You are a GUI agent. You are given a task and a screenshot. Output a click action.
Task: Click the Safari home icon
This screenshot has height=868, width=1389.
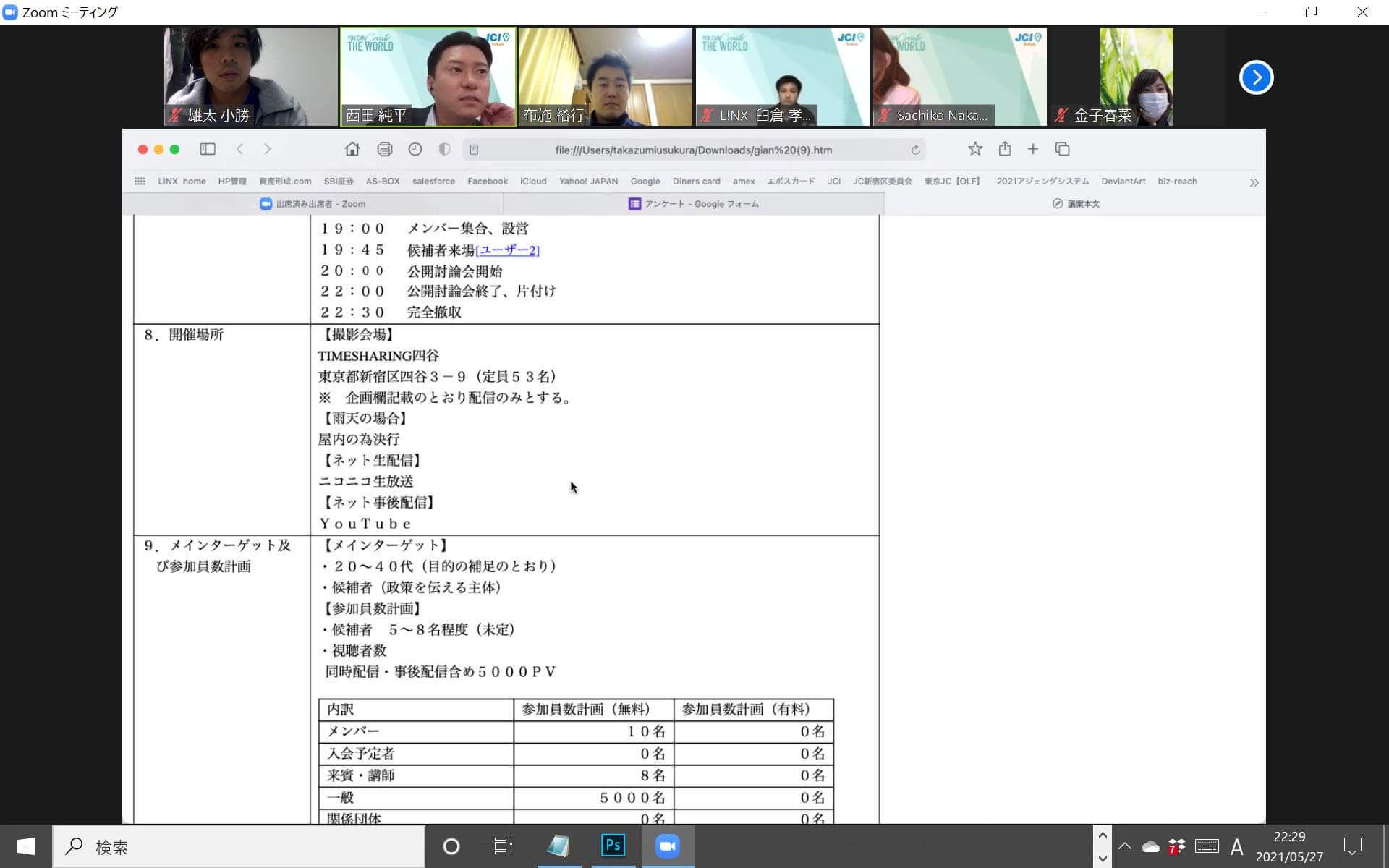click(352, 149)
